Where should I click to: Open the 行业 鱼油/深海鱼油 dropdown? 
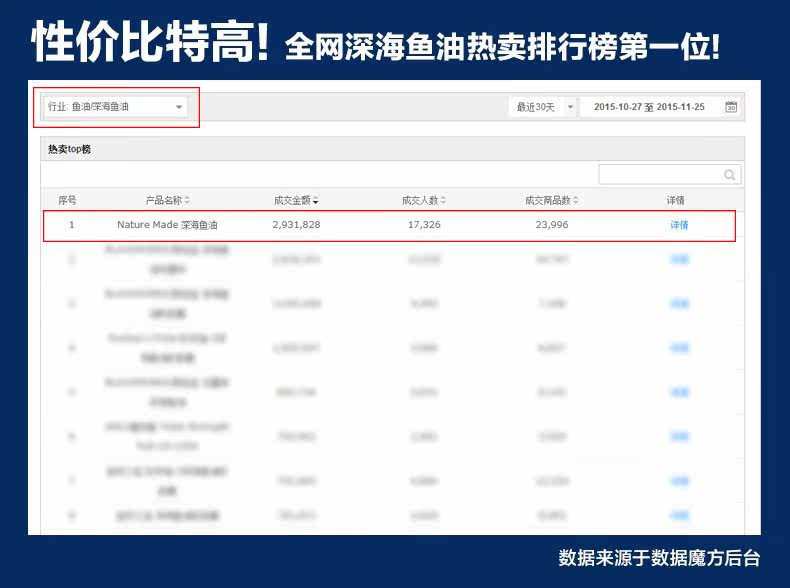(115, 107)
